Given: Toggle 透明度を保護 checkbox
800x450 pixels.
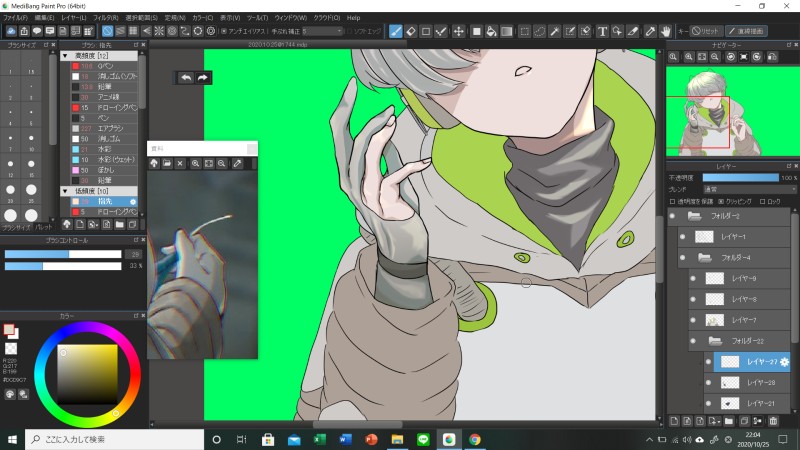Looking at the screenshot, I should (672, 202).
